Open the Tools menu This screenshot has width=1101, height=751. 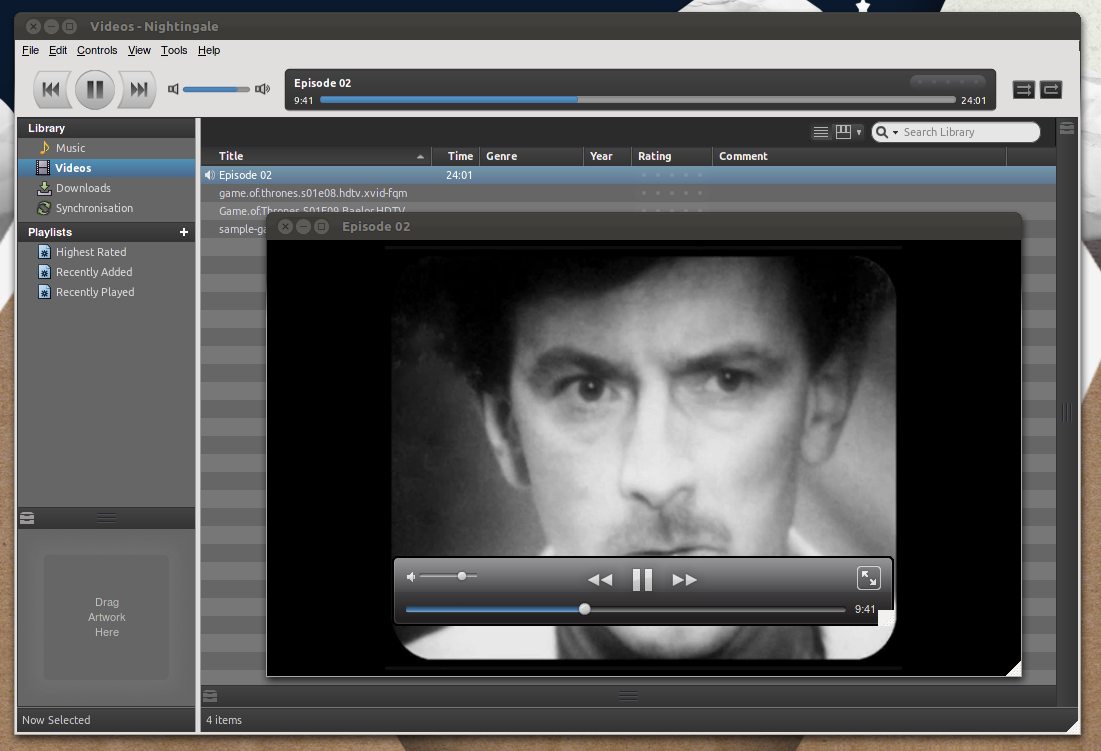(x=173, y=50)
